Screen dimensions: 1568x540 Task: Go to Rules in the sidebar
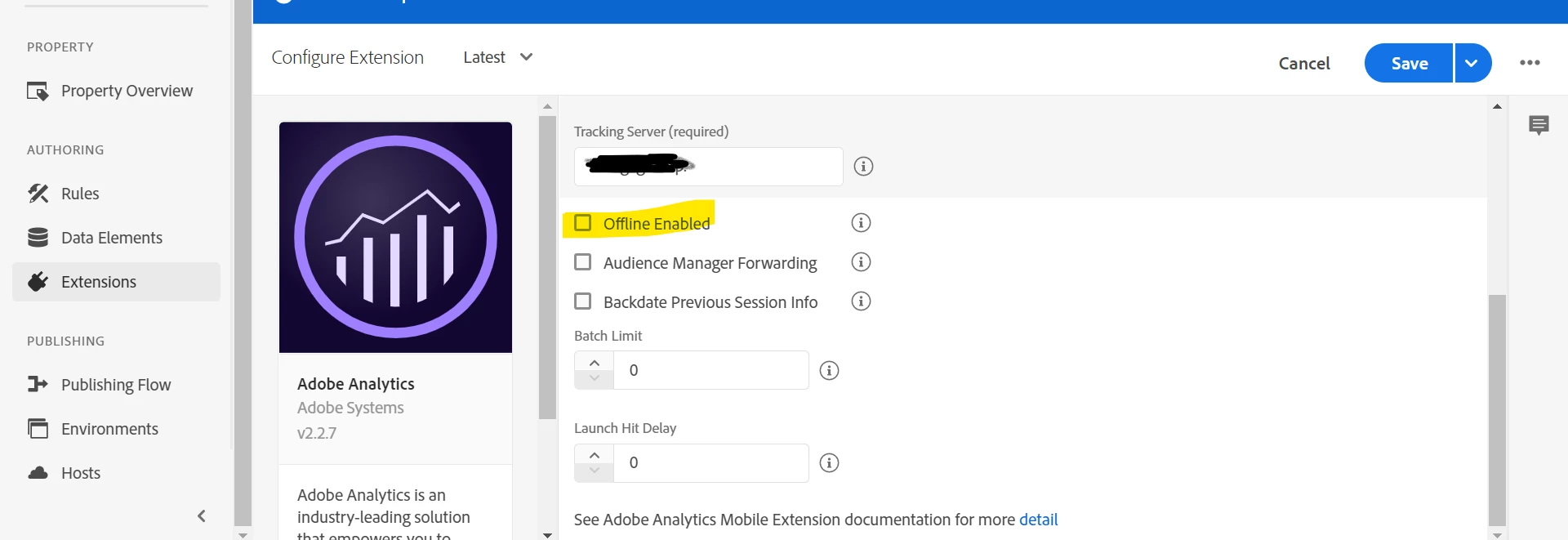80,194
